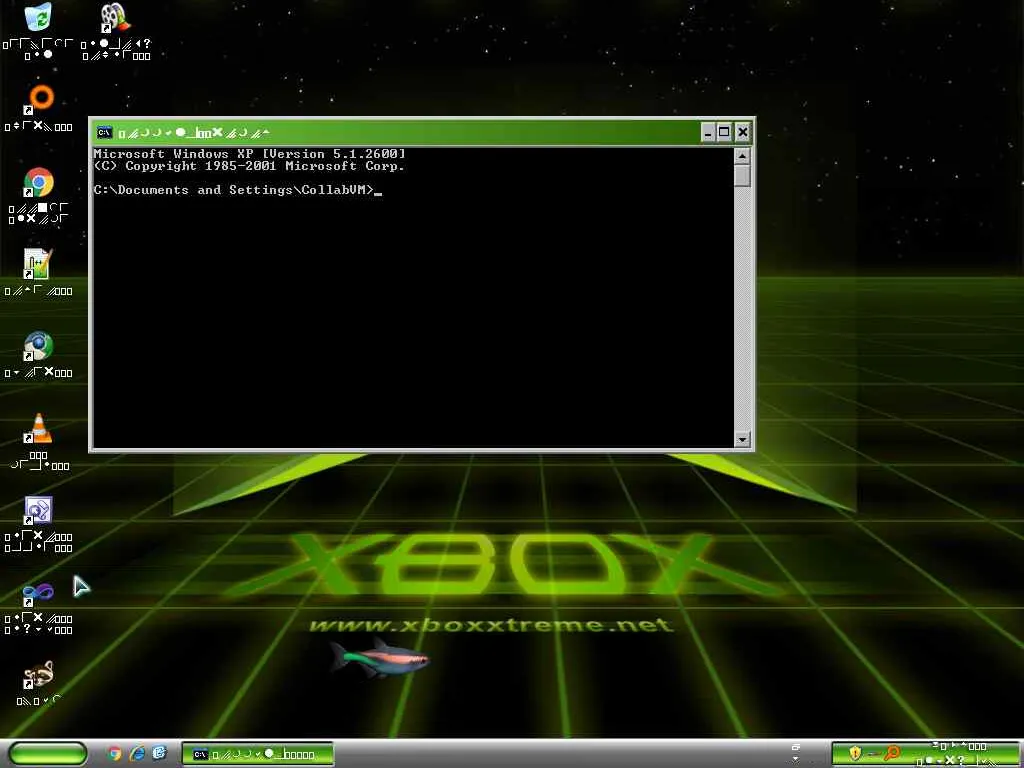Viewport: 1024px width, 768px height.
Task: Launch the orange ring shortcut on desktop
Action: tap(39, 99)
